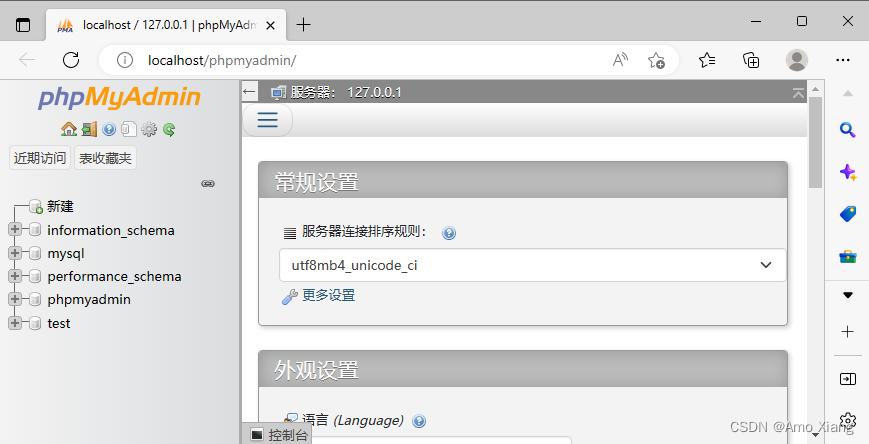The height and width of the screenshot is (444, 869).
Task: Open the 控制台 console bar
Action: click(x=279, y=435)
